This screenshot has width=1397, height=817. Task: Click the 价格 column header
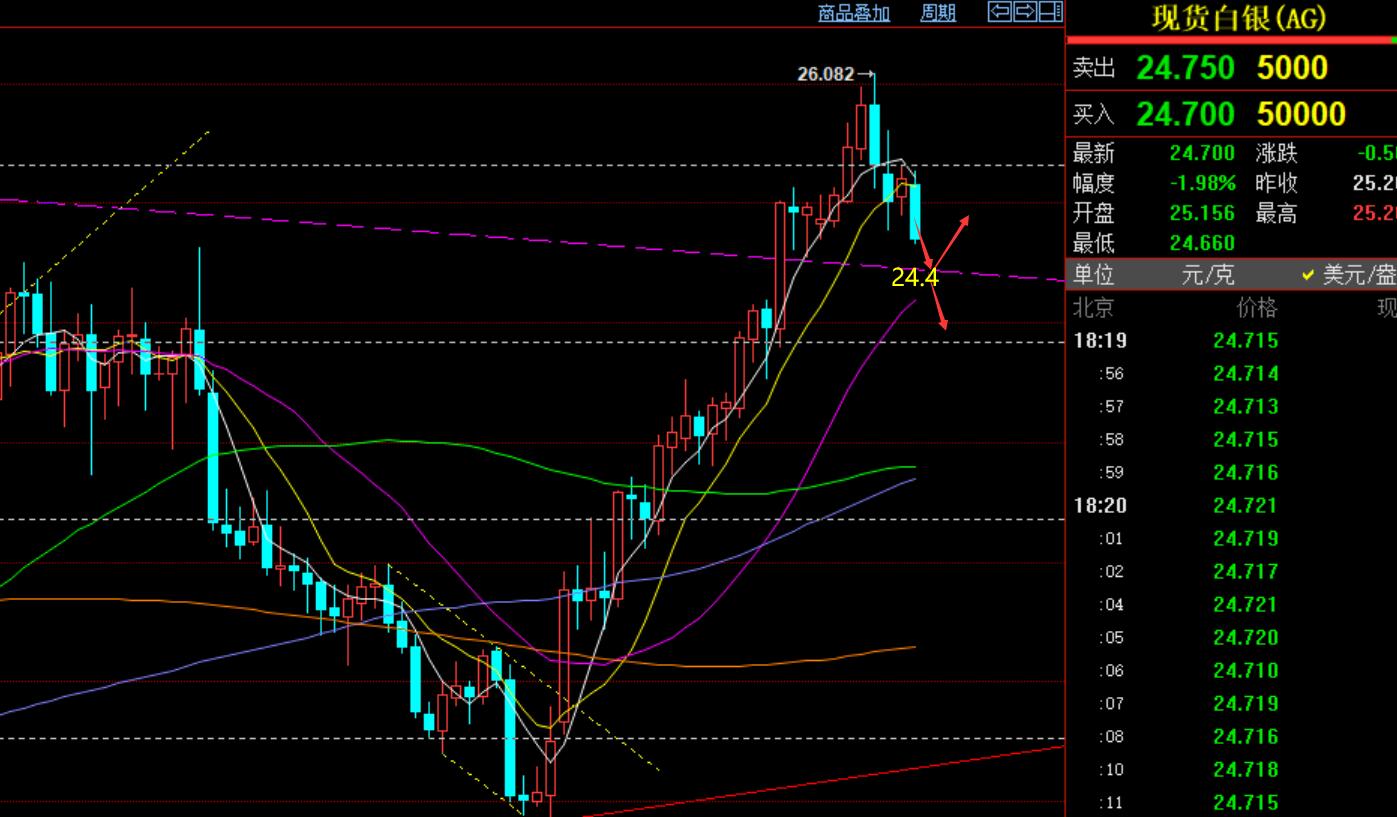coord(1257,307)
